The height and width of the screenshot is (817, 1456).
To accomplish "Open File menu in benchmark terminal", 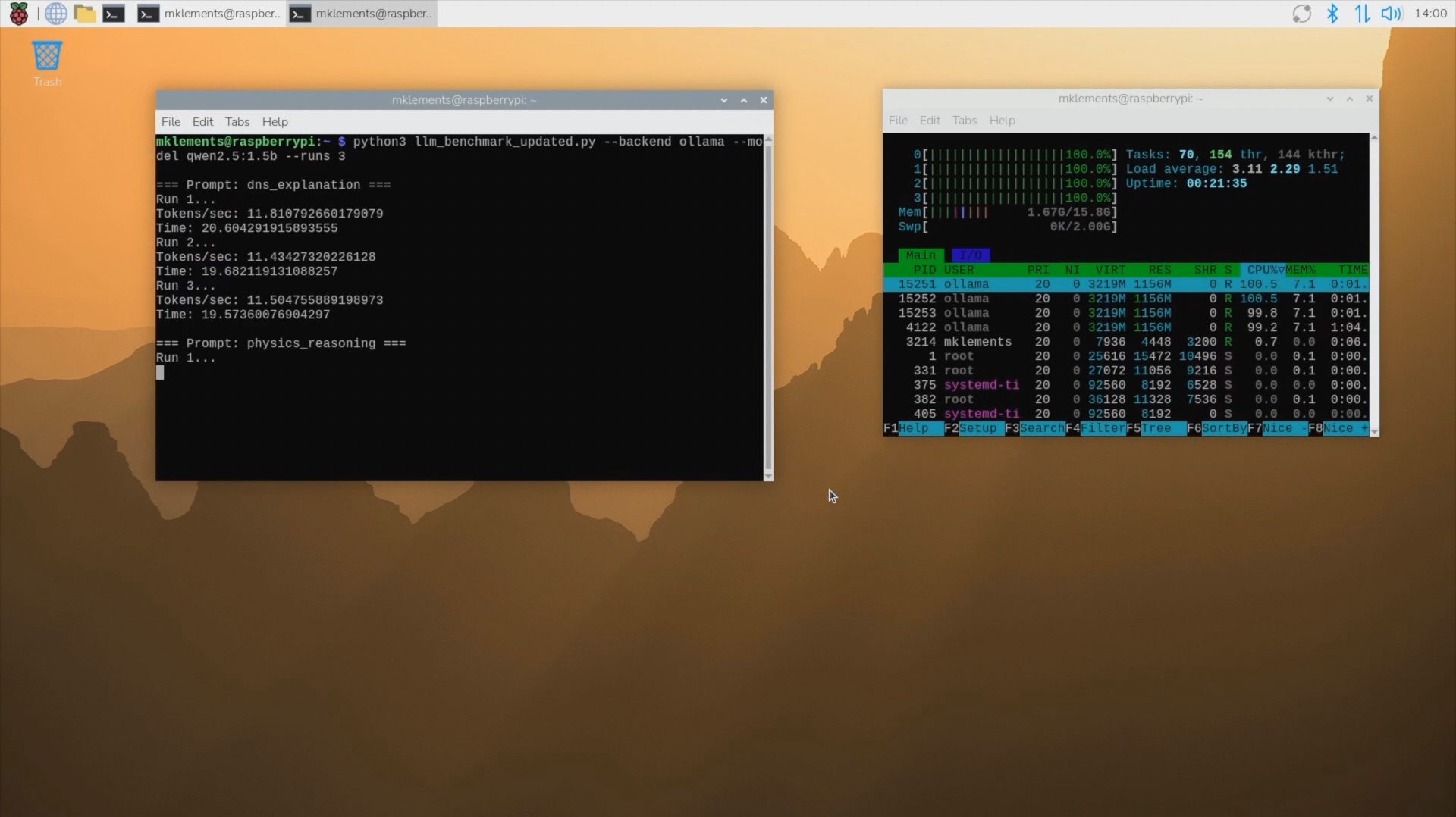I will click(171, 122).
